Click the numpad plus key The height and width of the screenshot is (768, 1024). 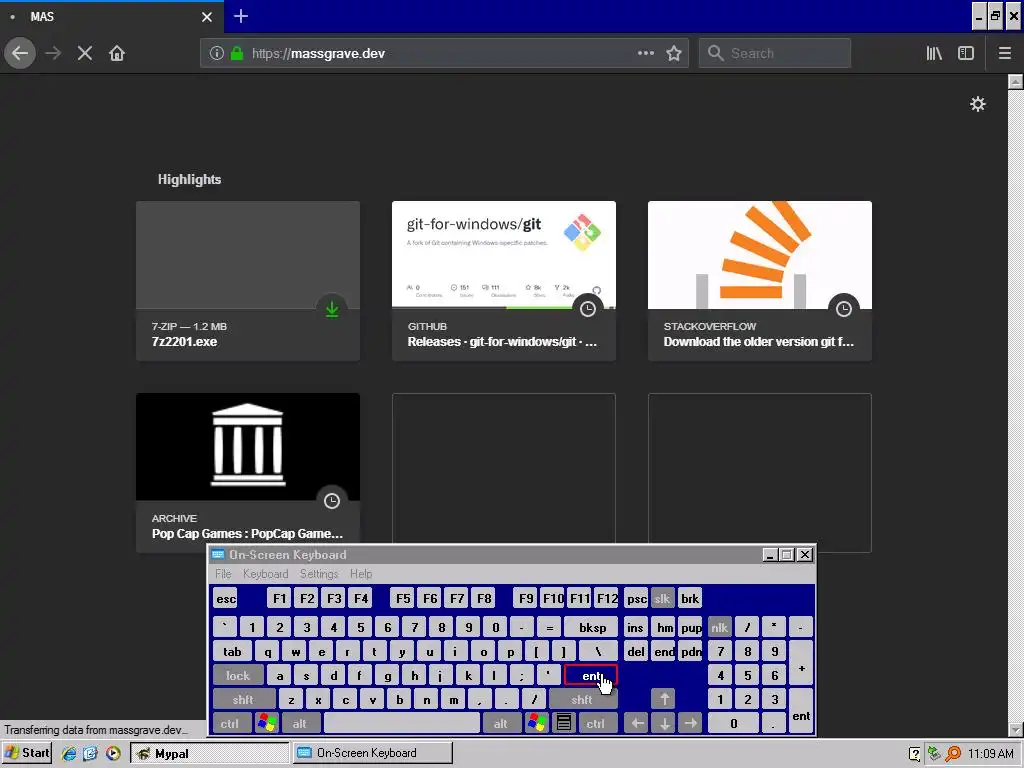[x=801, y=664]
